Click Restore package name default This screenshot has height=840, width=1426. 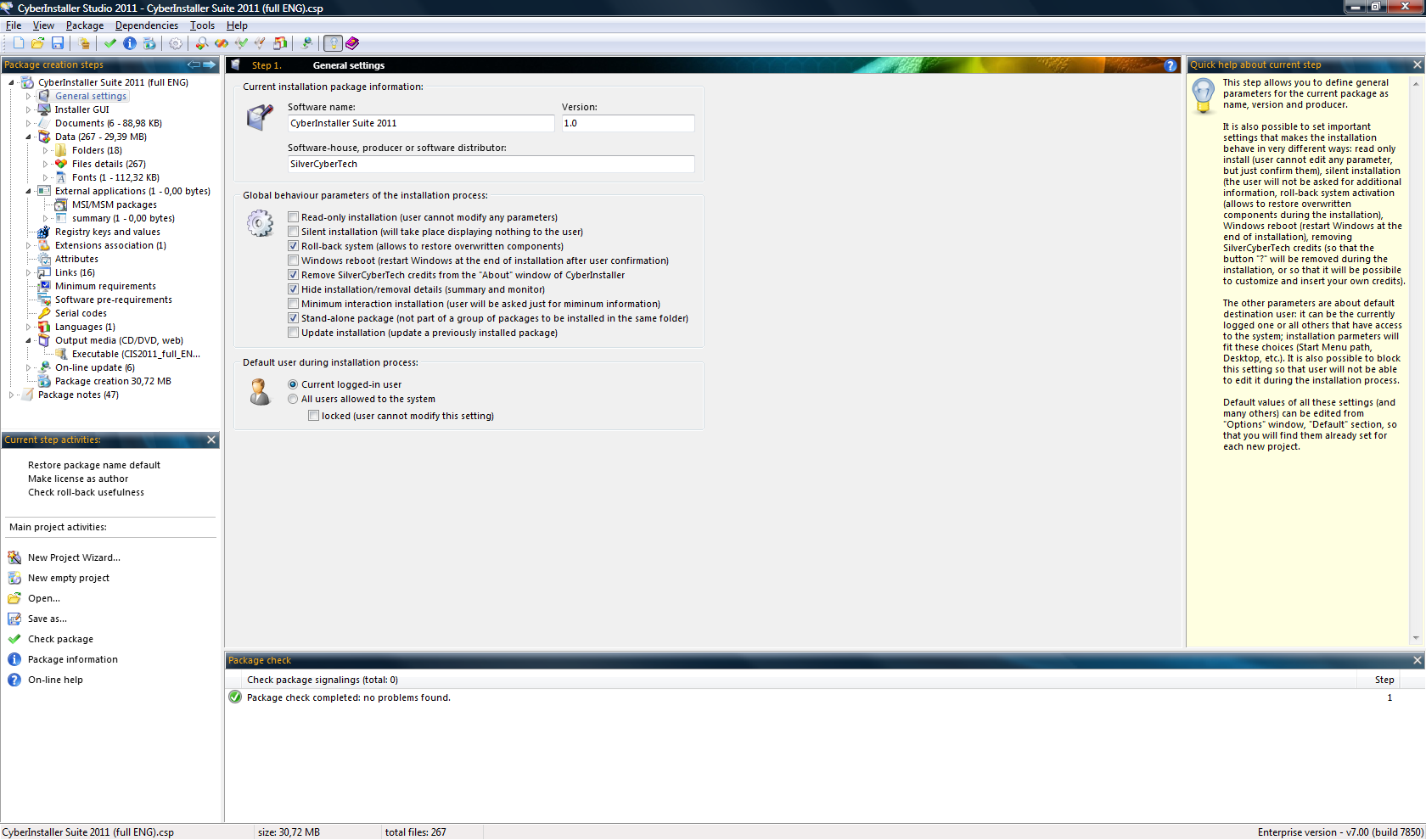pos(94,465)
